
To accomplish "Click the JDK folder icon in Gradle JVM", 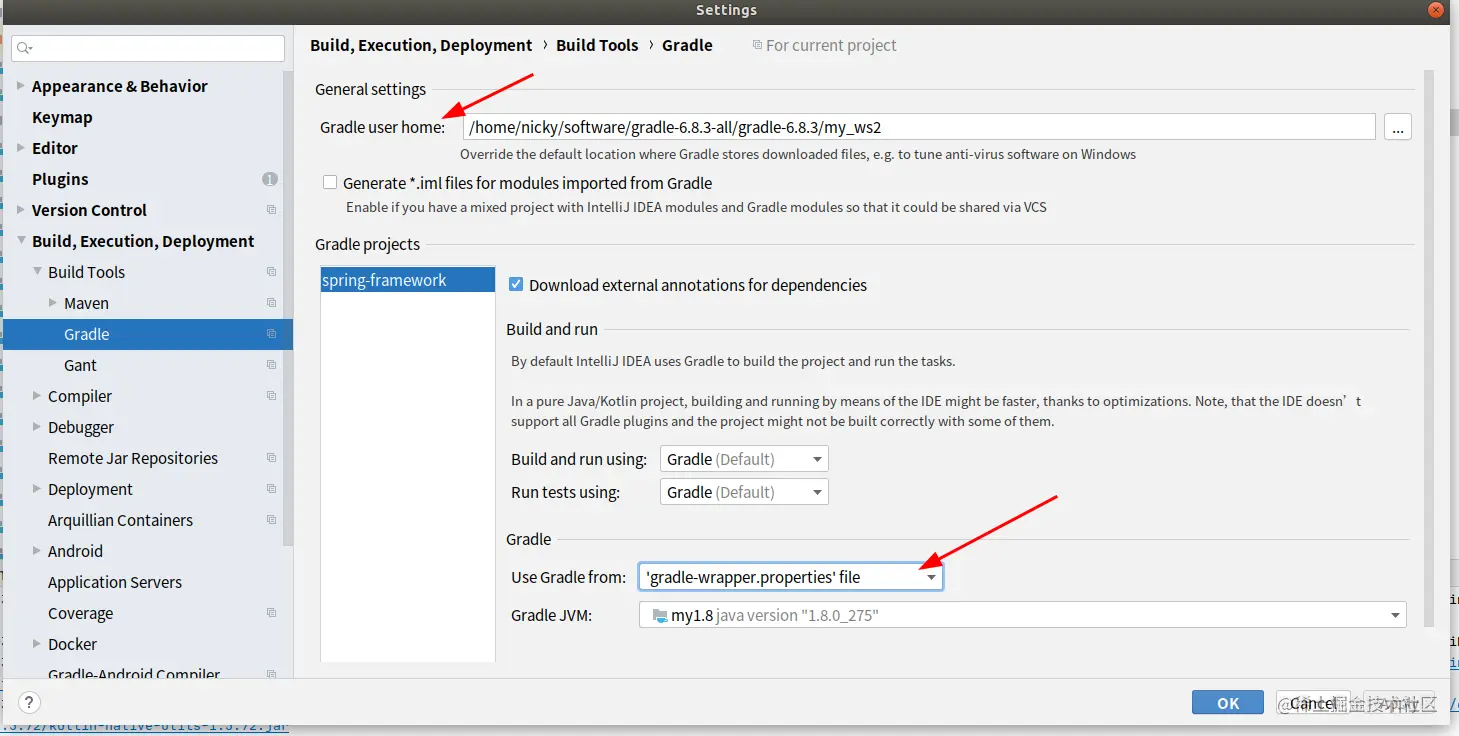I will (660, 616).
